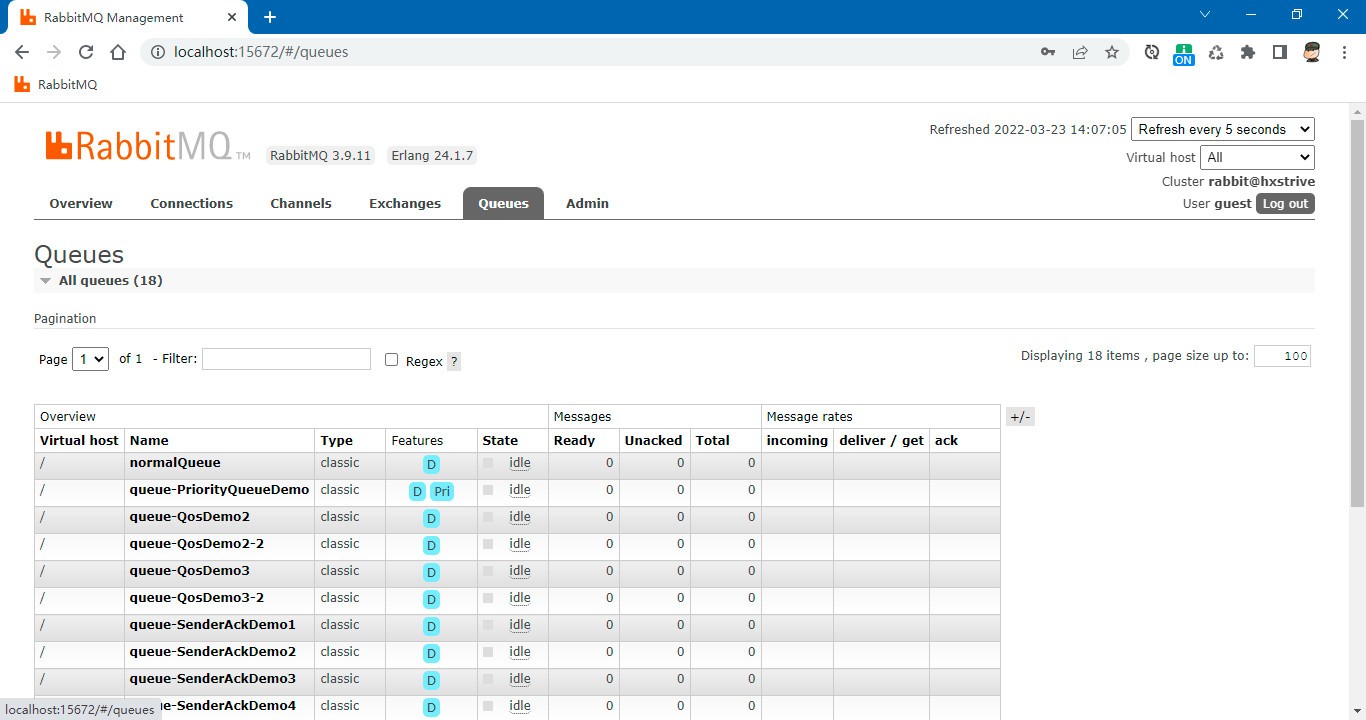This screenshot has width=1366, height=720.
Task: Open the queue-SenderAckDemo1 link
Action: point(212,625)
